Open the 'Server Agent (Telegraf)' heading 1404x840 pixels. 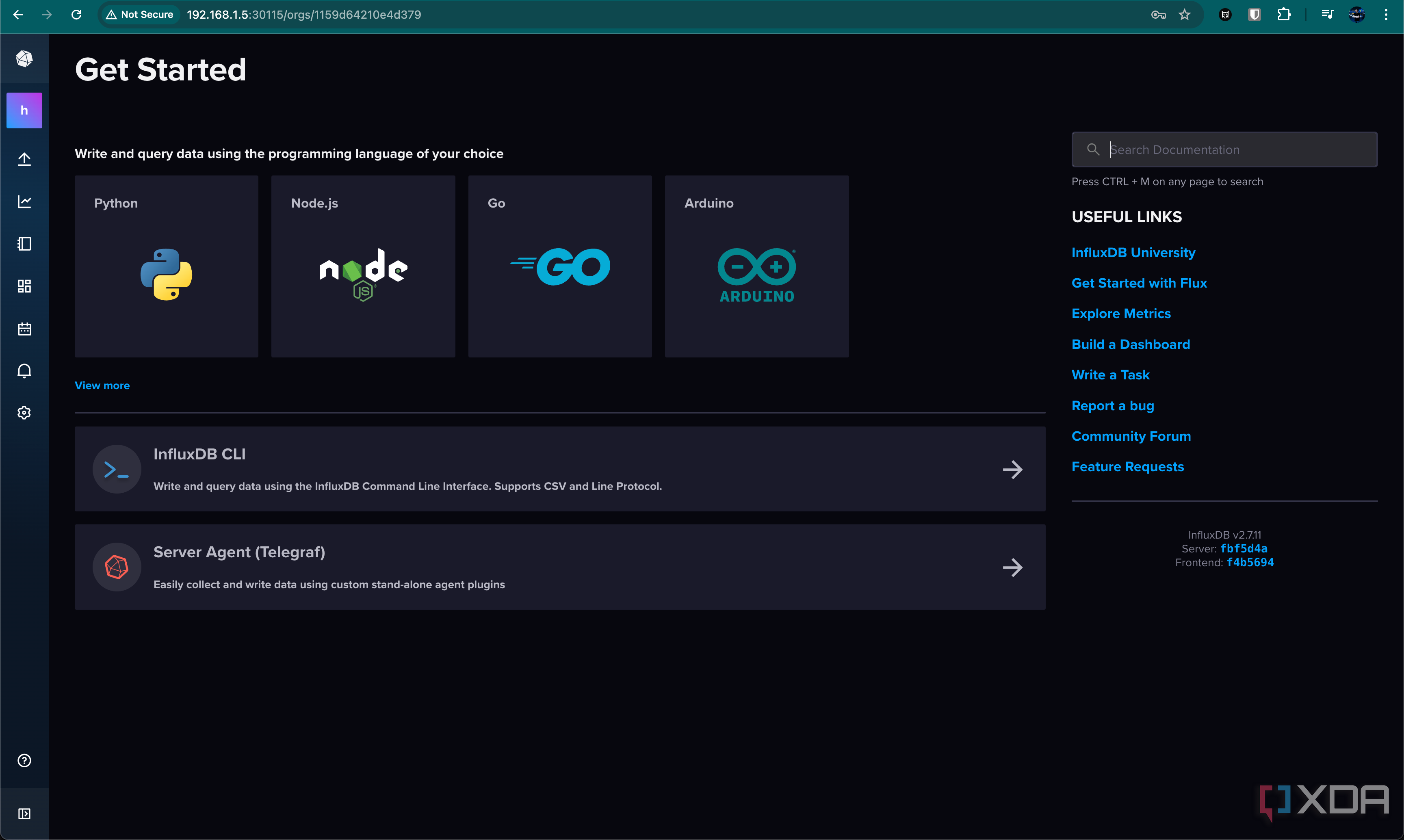click(239, 552)
